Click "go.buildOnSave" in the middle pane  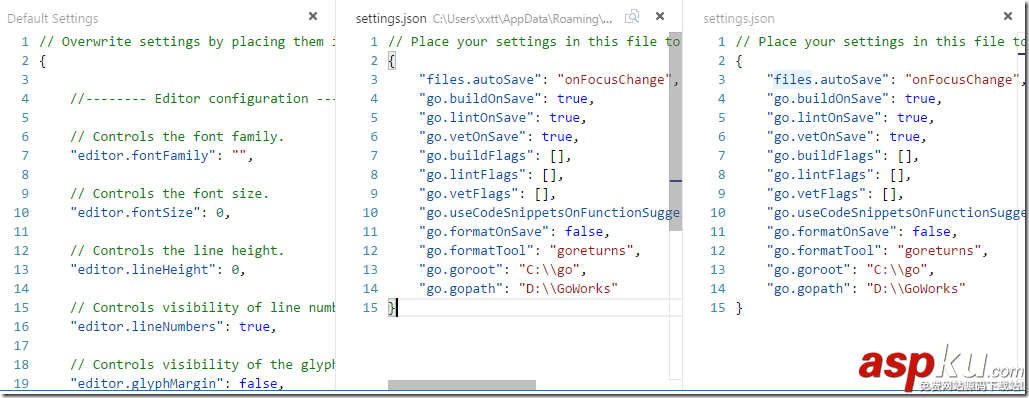pos(480,99)
